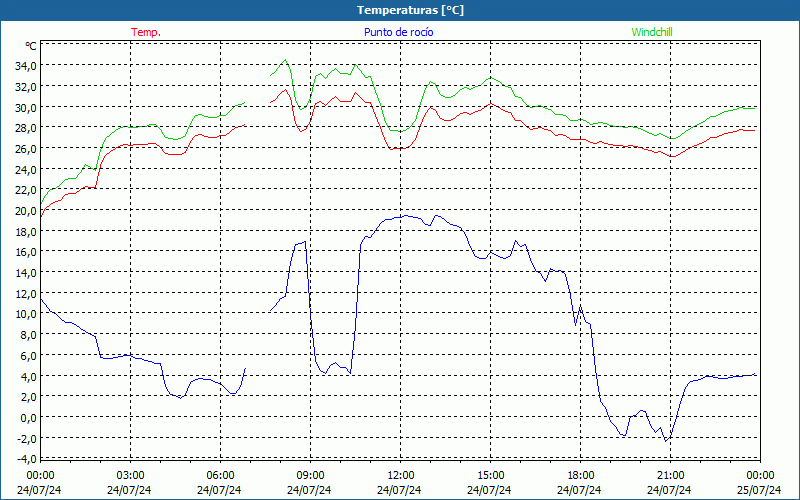Click the °C unit label on the axis

point(31,46)
